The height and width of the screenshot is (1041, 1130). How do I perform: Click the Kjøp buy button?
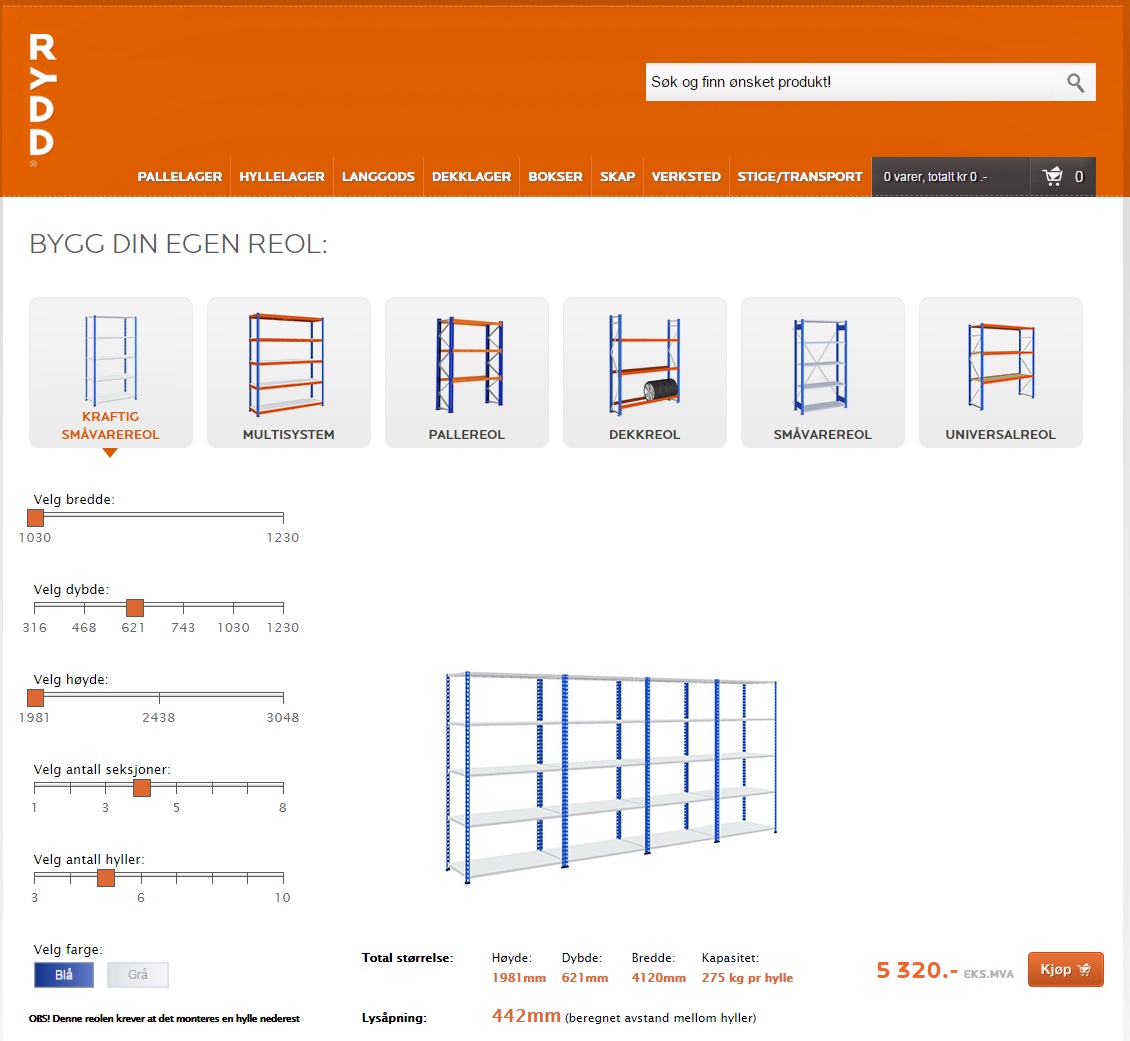click(1065, 970)
